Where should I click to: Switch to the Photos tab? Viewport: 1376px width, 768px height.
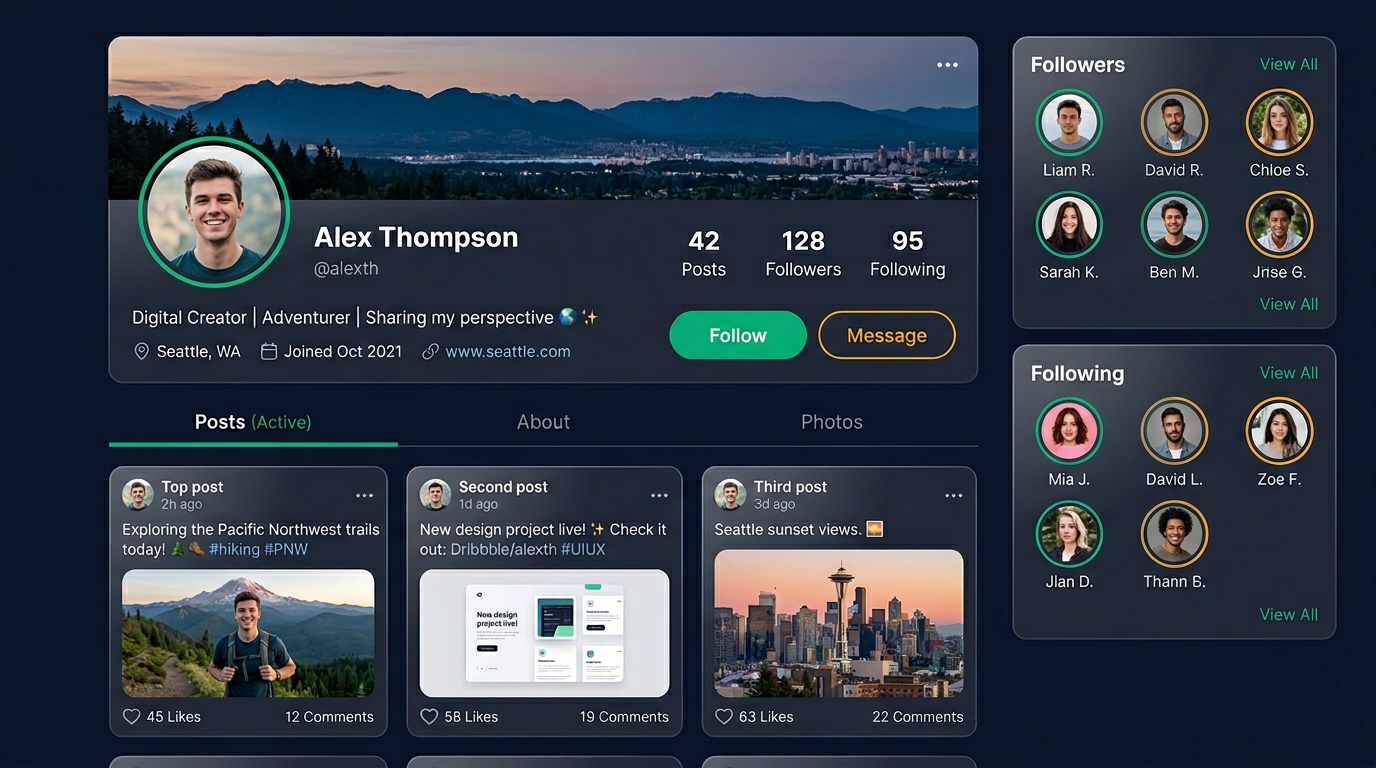tap(831, 422)
